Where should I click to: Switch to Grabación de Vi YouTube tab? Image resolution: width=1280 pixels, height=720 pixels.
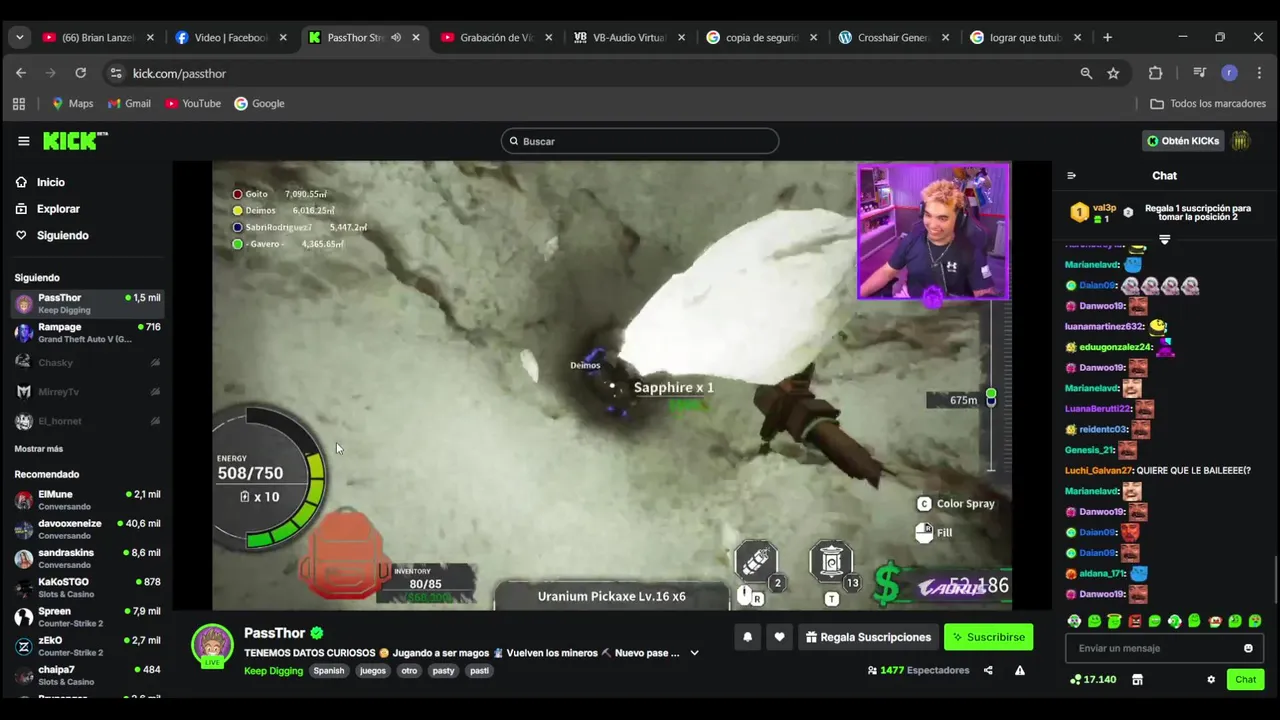(497, 37)
